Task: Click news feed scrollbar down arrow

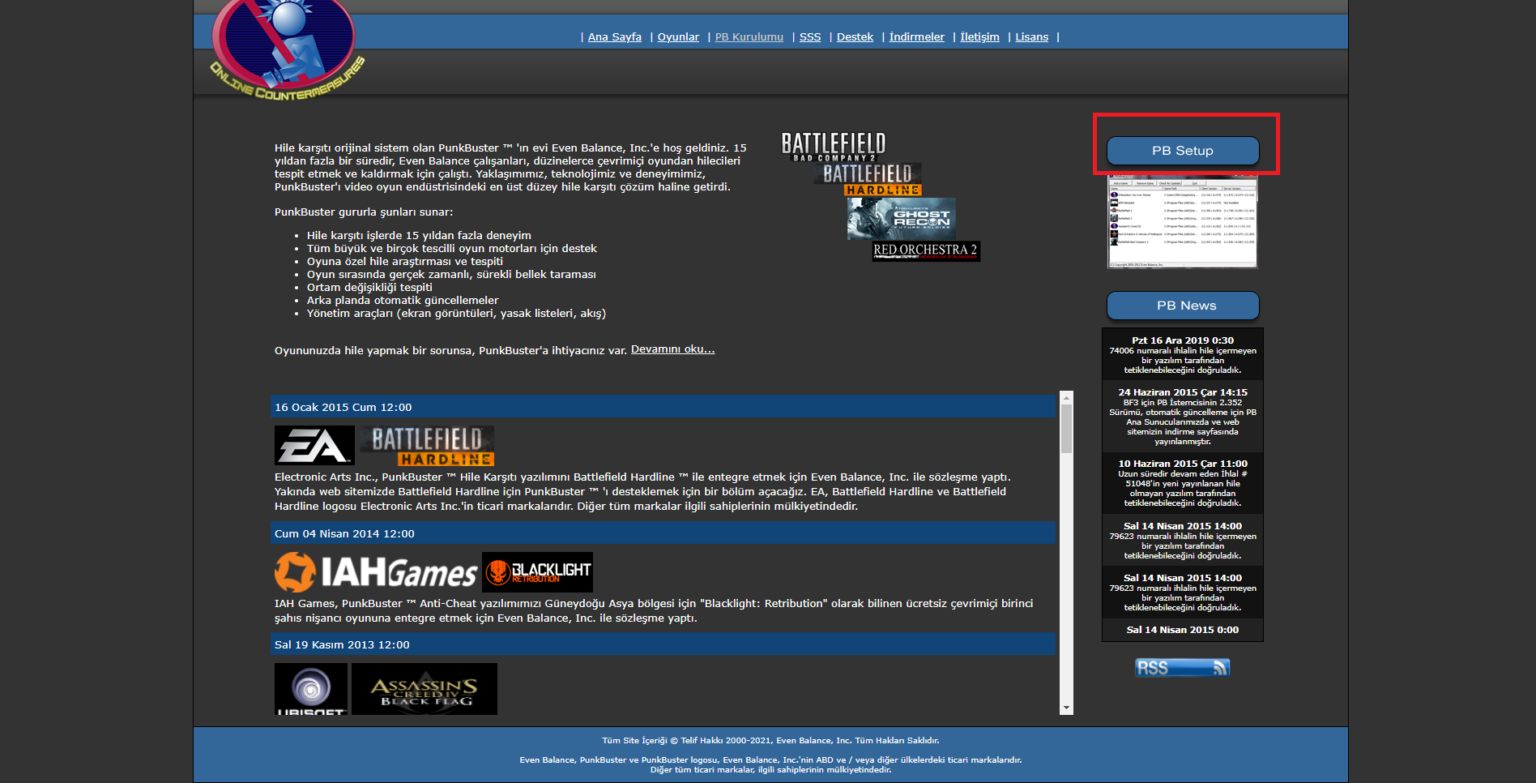Action: pyautogui.click(x=1066, y=707)
